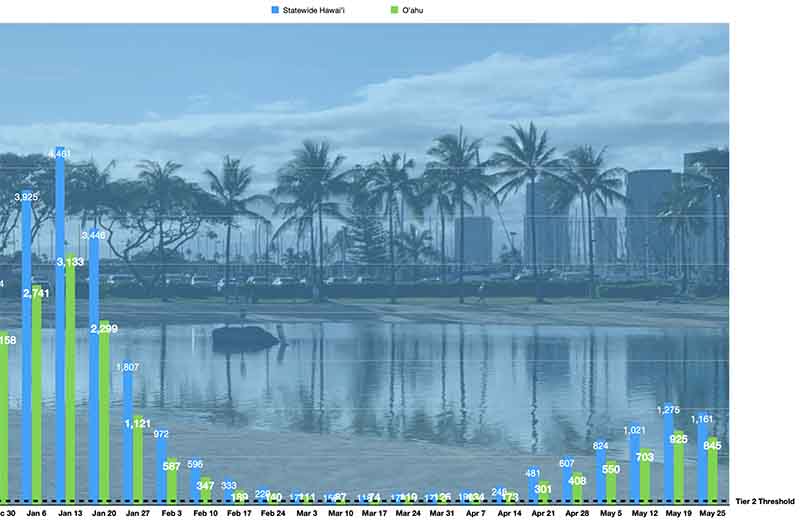Image resolution: width=800 pixels, height=522 pixels.
Task: Click the blue 1,021 bar for May 12
Action: click(x=634, y=467)
